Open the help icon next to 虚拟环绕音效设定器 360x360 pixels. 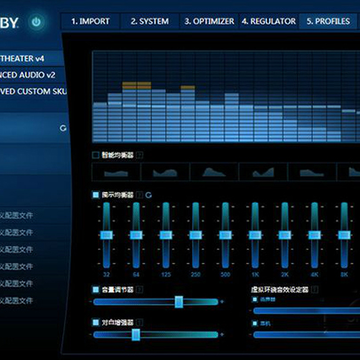[315, 289]
